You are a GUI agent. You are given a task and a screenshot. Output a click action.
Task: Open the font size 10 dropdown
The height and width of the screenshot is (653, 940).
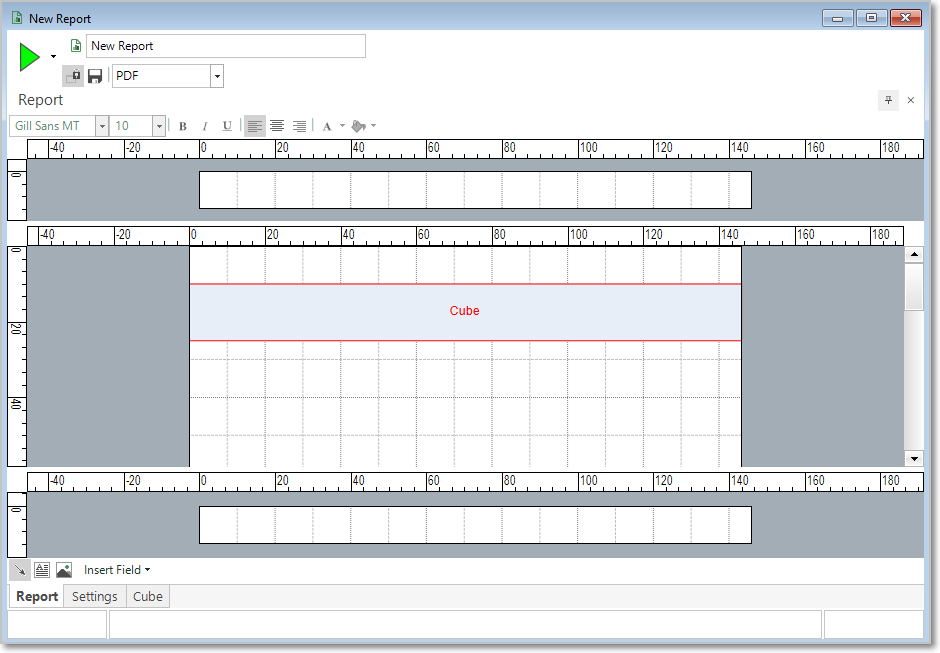coord(159,126)
